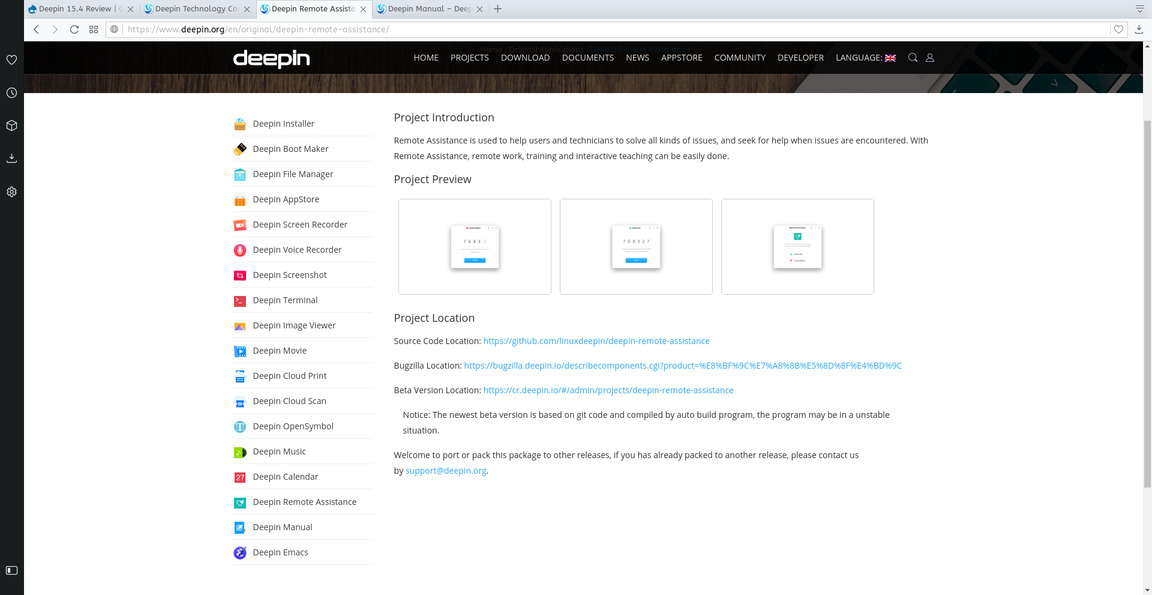The width and height of the screenshot is (1152, 595).
Task: Open the COMMUNITY menu item
Action: (740, 57)
